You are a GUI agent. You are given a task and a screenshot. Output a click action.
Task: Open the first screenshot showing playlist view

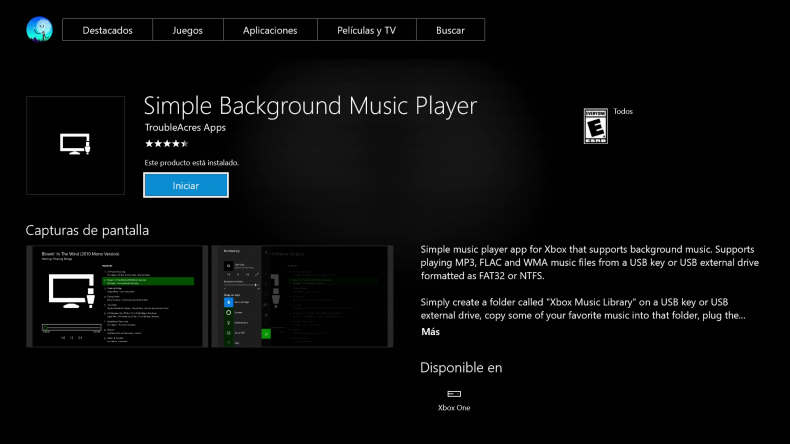(x=117, y=296)
